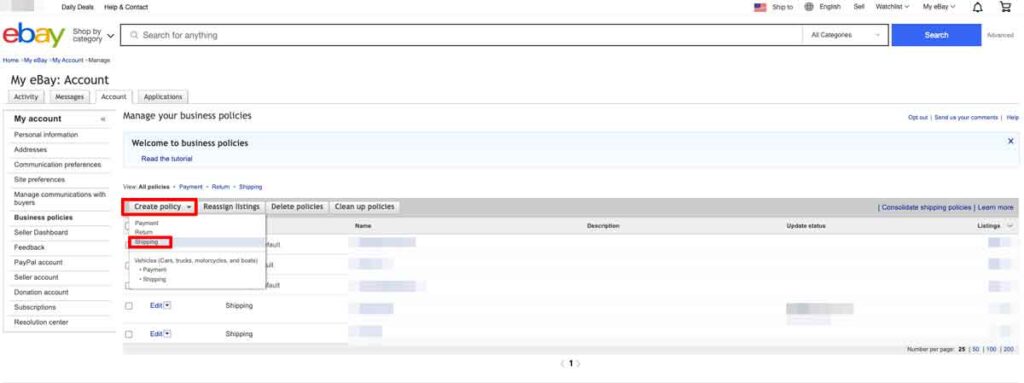
Task: Click the blue Search button
Action: point(936,35)
